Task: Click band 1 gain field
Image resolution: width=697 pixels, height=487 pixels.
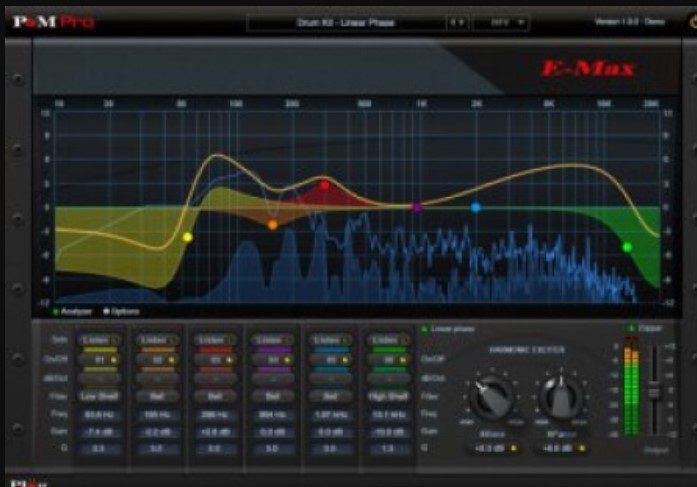Action: tap(100, 432)
